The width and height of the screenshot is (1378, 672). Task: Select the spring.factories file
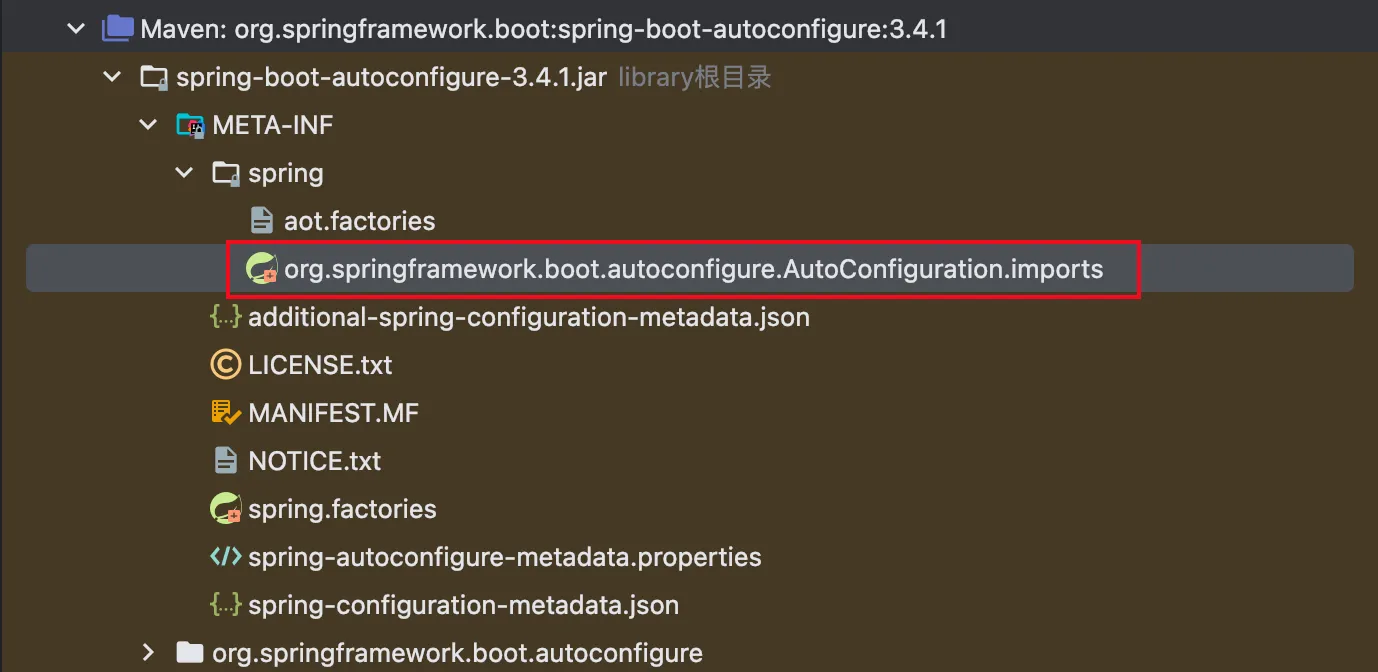coord(343,508)
